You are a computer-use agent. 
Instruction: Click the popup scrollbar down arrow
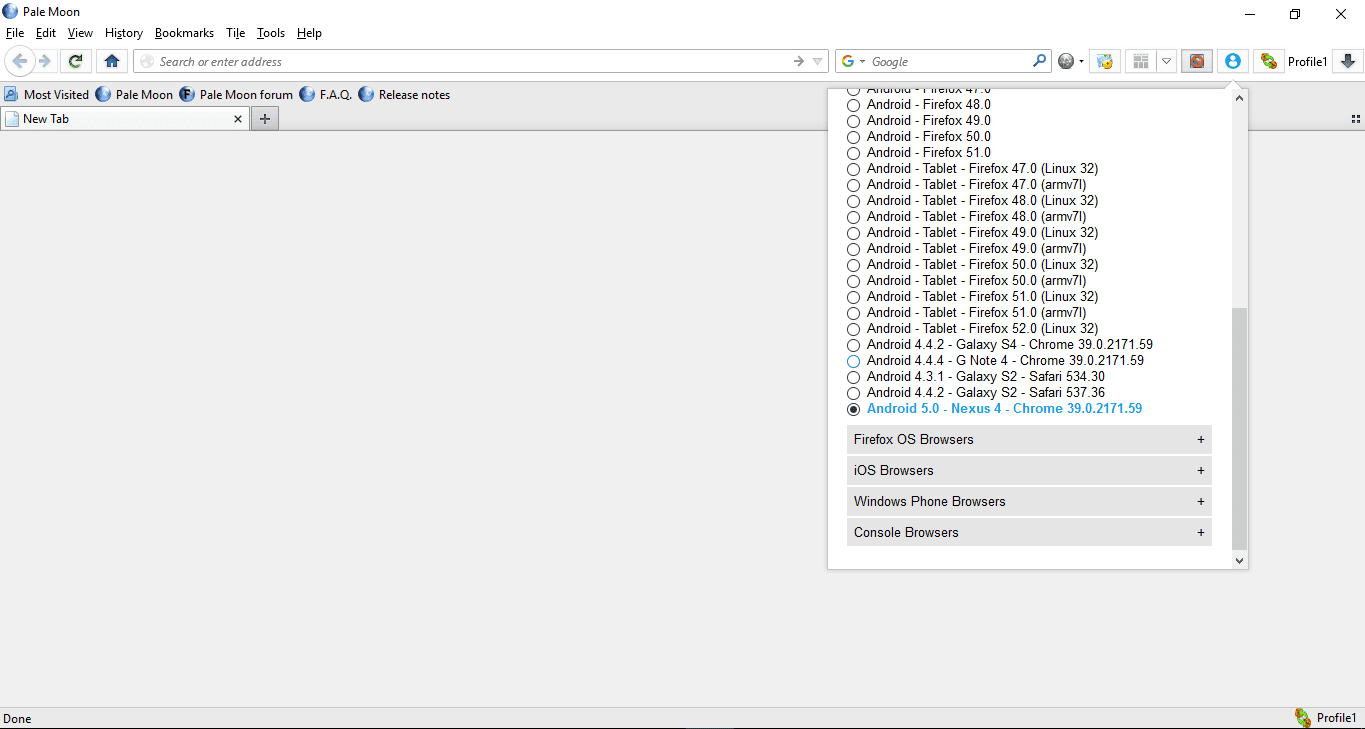point(1240,561)
